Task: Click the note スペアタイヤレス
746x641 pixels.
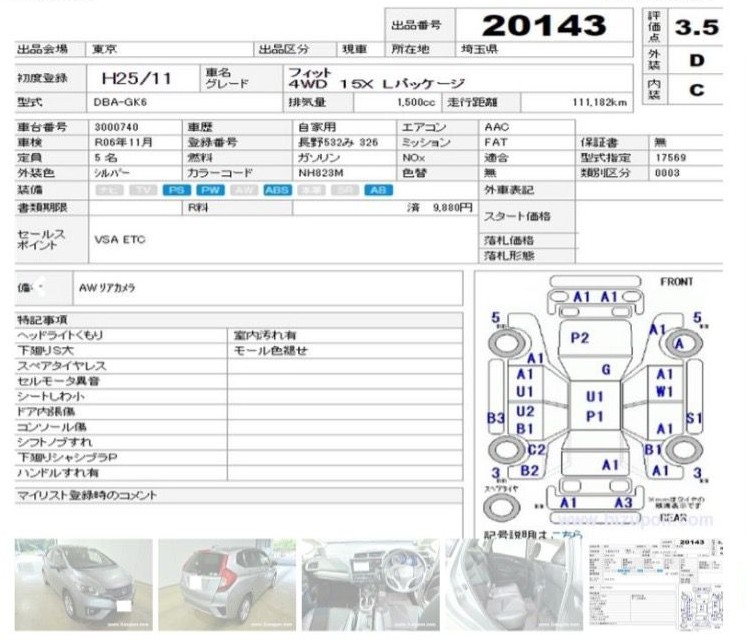Action: tap(61, 366)
